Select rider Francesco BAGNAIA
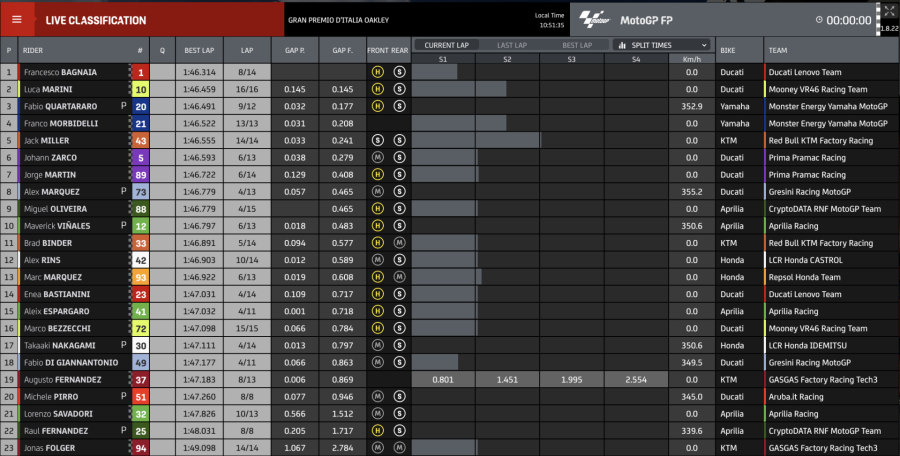 60,72
